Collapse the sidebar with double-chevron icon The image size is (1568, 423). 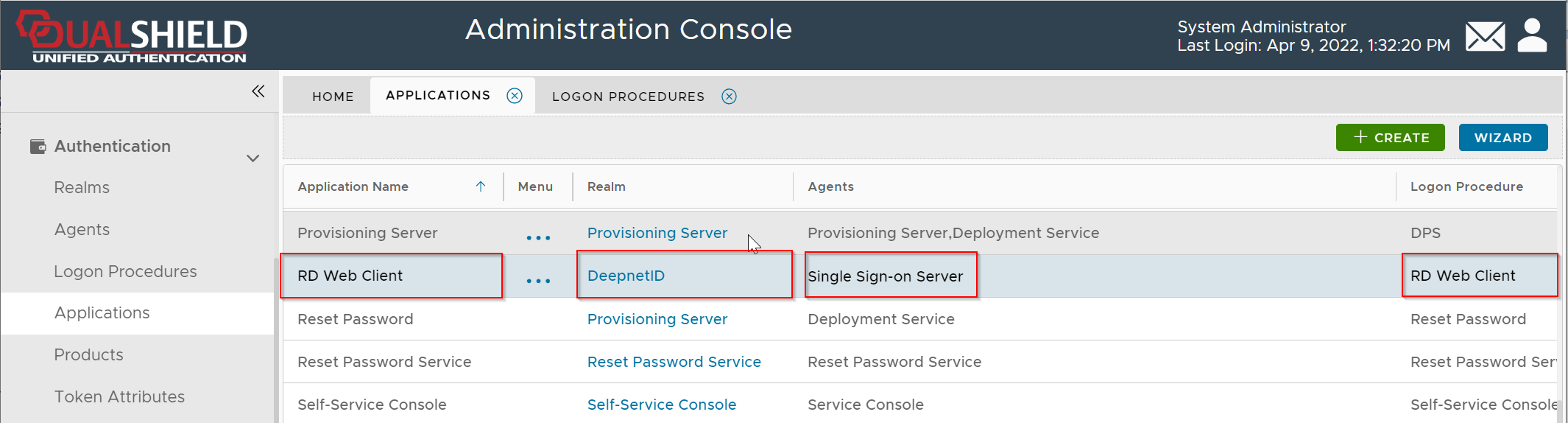pyautogui.click(x=258, y=91)
